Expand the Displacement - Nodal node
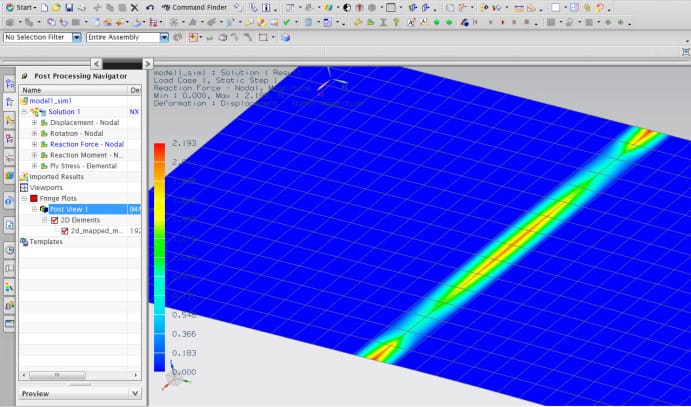Screen dimensions: 691x407 (x=34, y=122)
